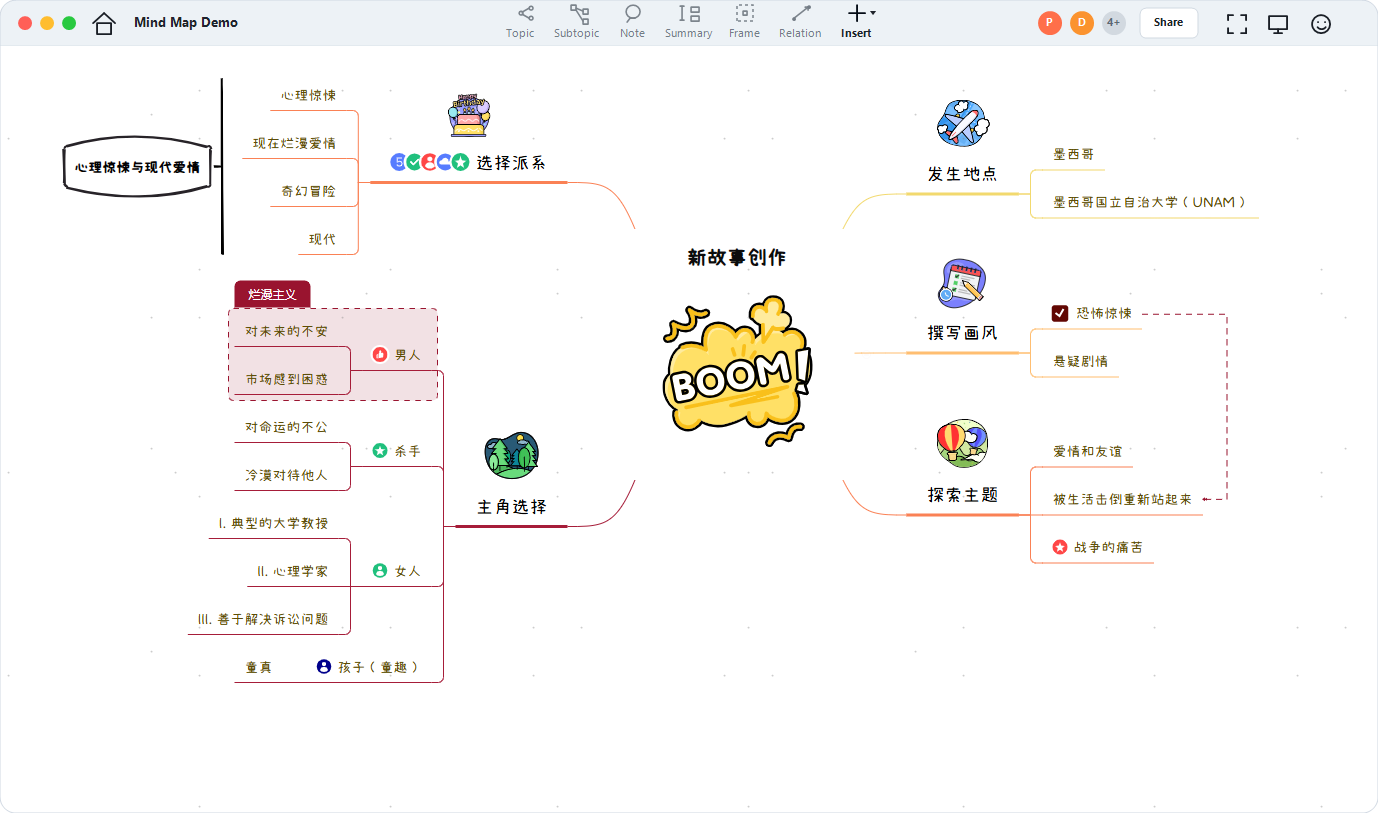This screenshot has width=1378, height=813.
Task: Toggle the 恐怖惊悚 checkbox
Action: coord(1060,314)
